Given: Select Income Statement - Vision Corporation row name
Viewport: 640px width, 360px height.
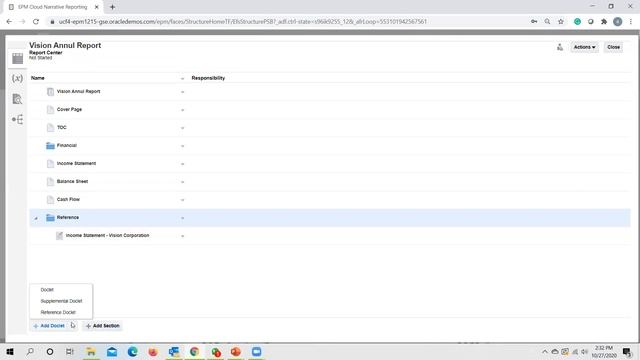Looking at the screenshot, I should 107,236.
